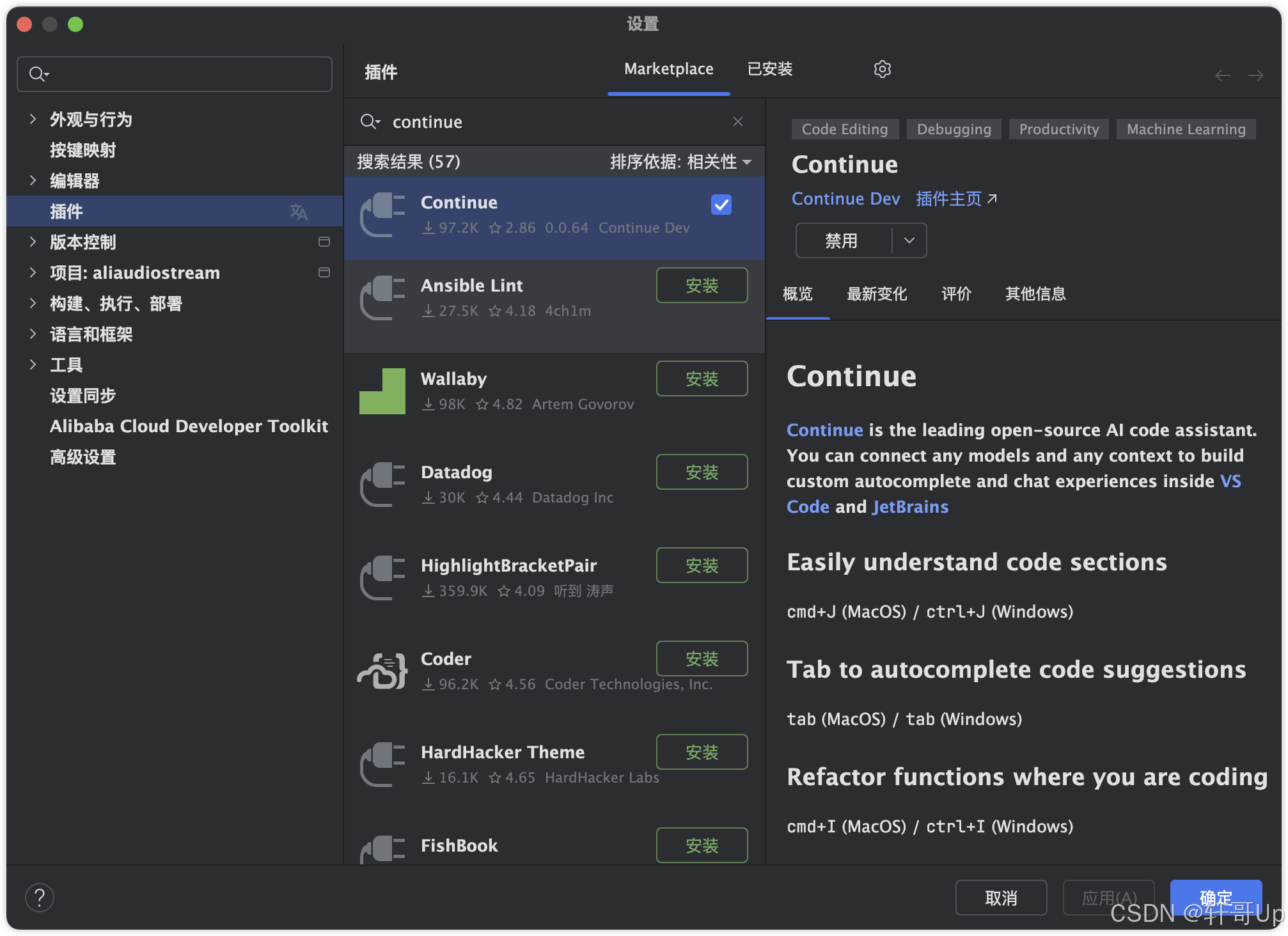
Task: Open the dropdown arrow next to 禁用
Action: coord(909,240)
